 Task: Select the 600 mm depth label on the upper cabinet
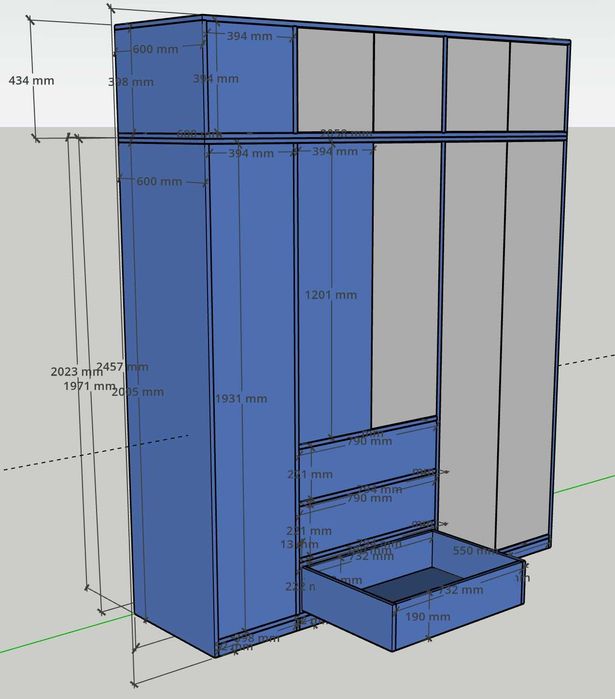point(155,49)
